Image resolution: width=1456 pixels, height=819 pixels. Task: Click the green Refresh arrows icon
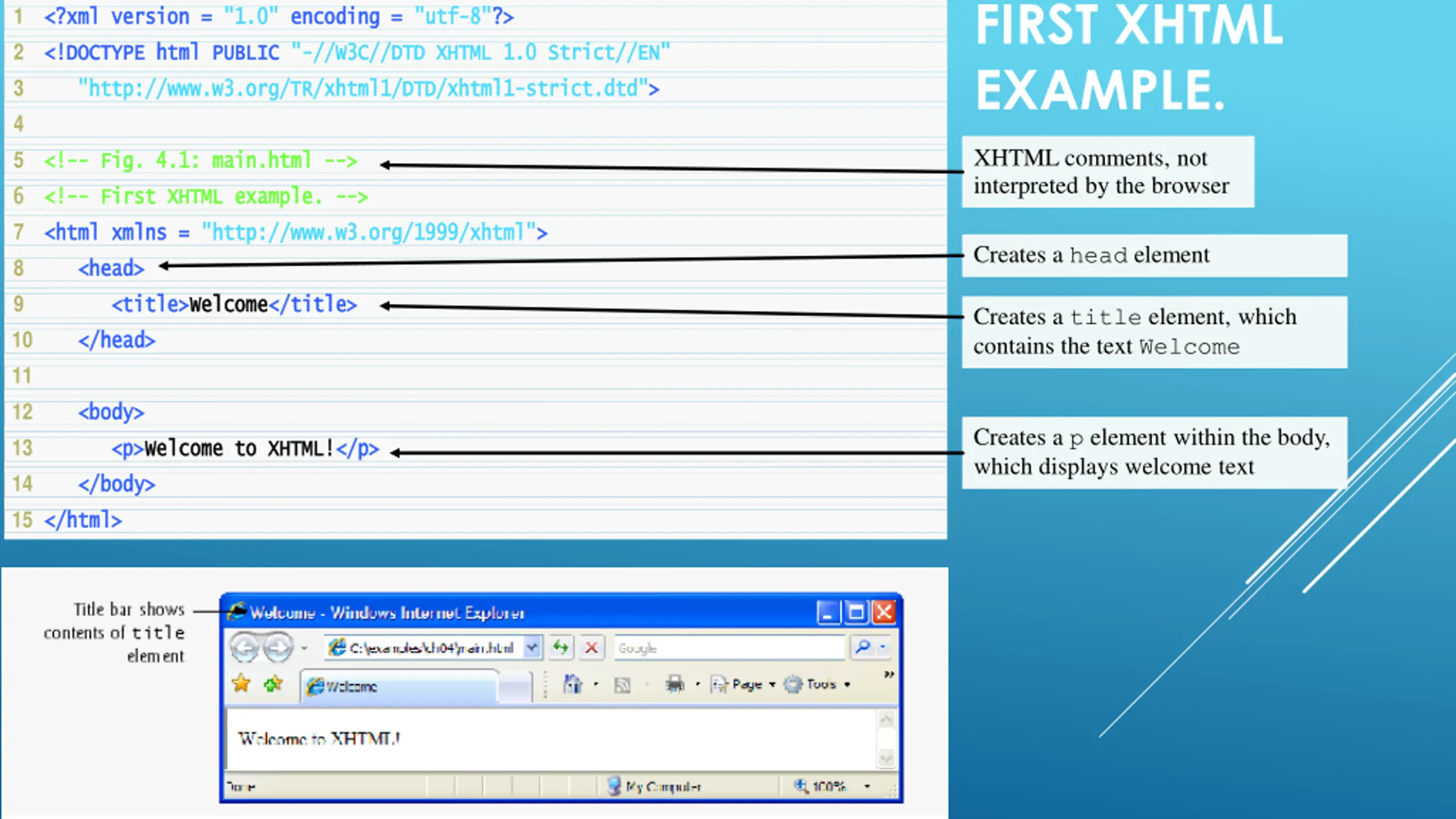pyautogui.click(x=561, y=647)
